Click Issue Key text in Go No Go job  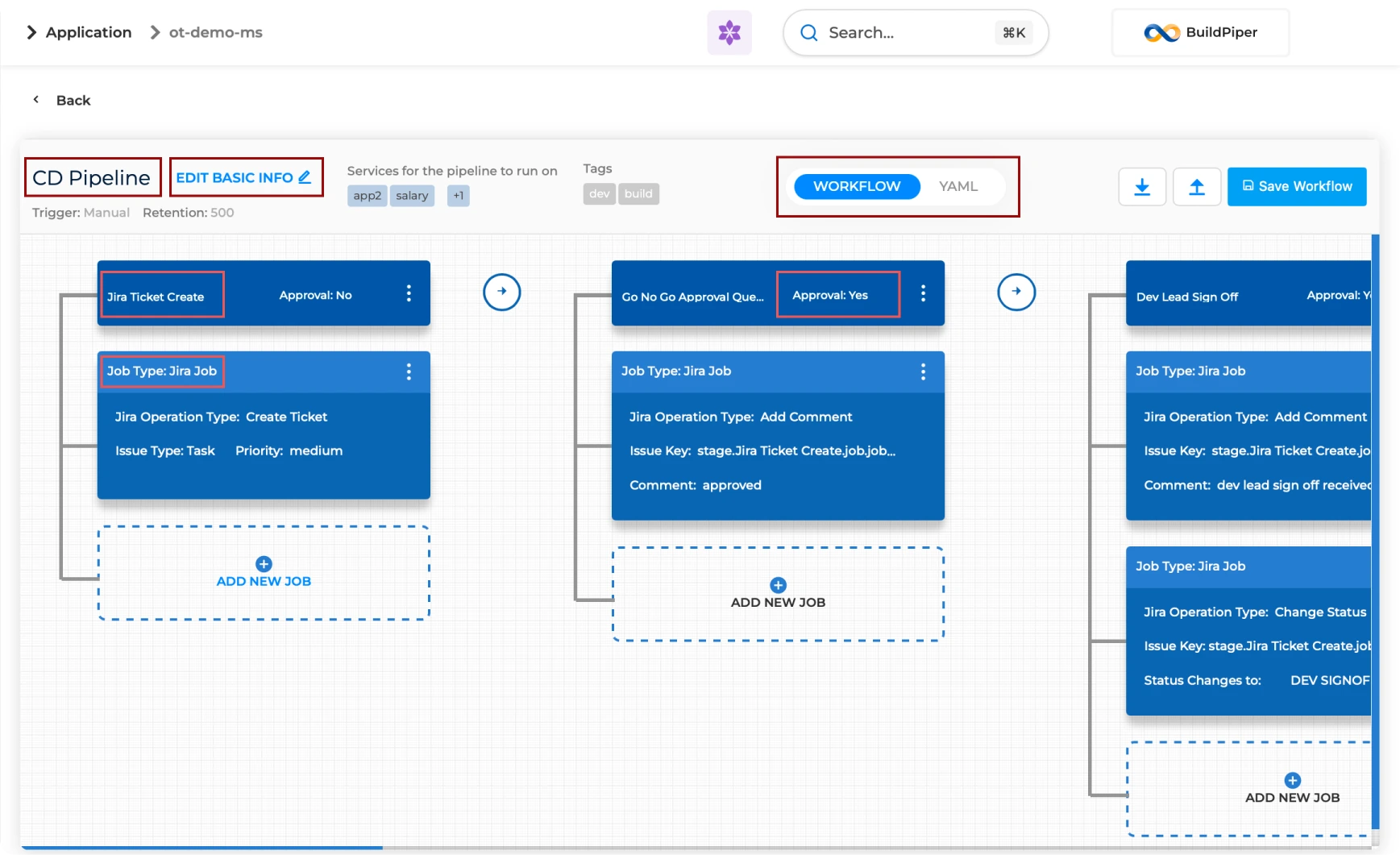[x=762, y=450]
